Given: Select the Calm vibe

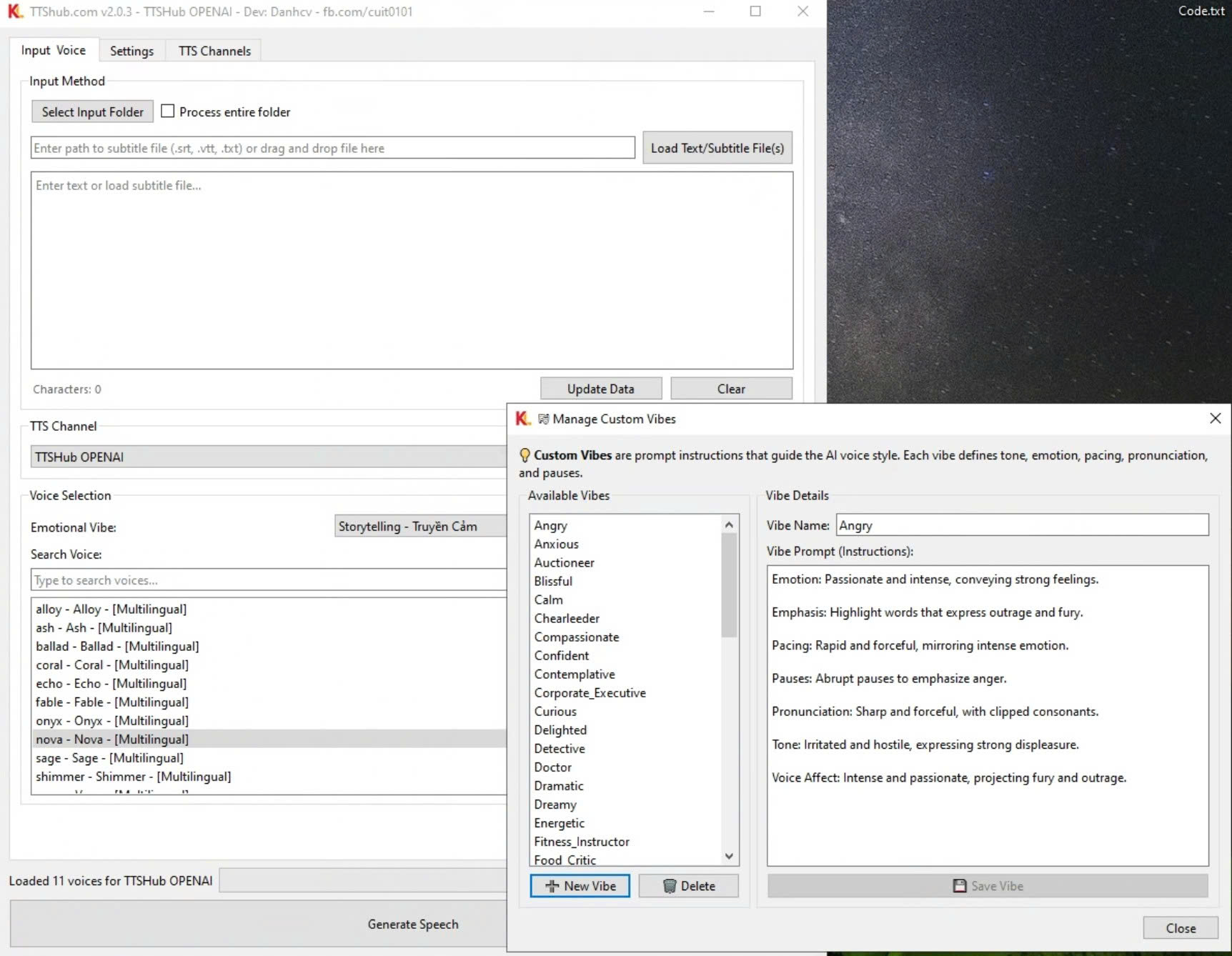Looking at the screenshot, I should 626,599.
